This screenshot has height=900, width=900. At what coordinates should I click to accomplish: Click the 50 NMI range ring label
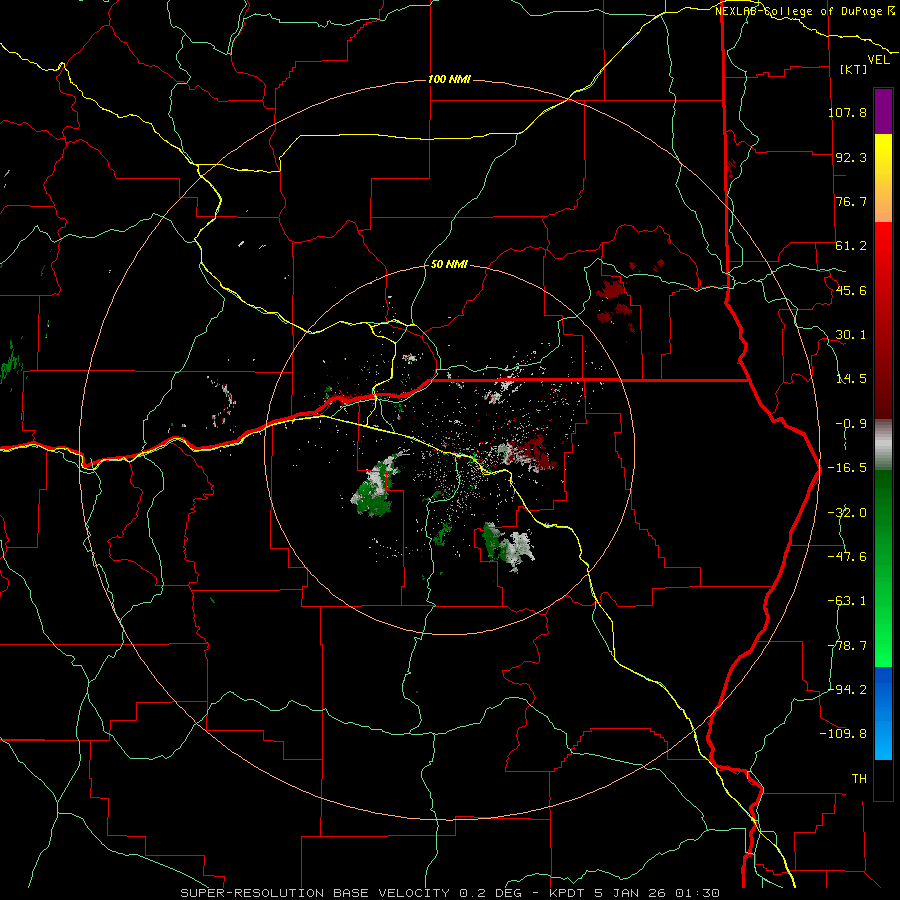coord(449,264)
